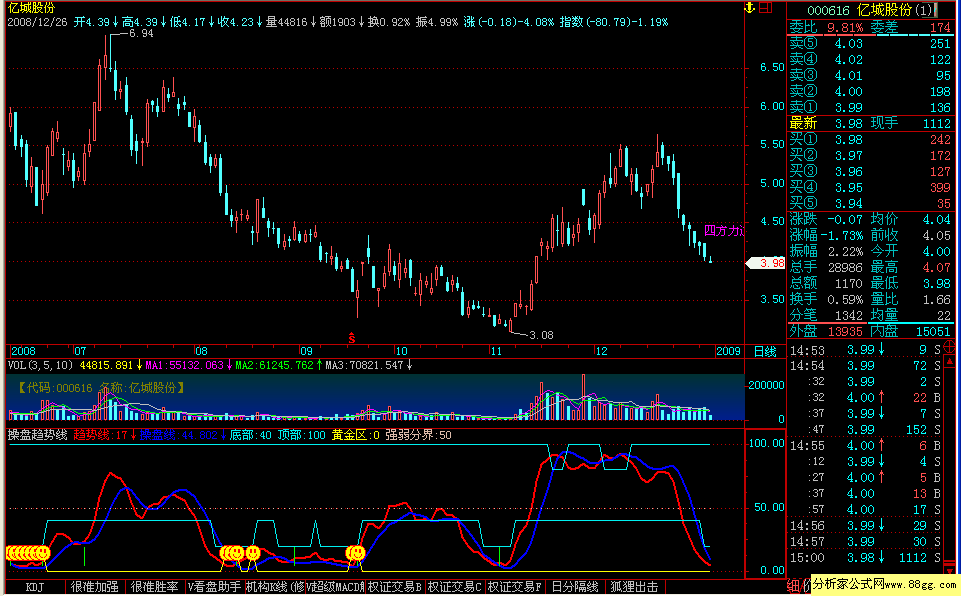Select the 买④ 3.95 bid row
Viewport: 961px width, 596px height.
pos(870,188)
